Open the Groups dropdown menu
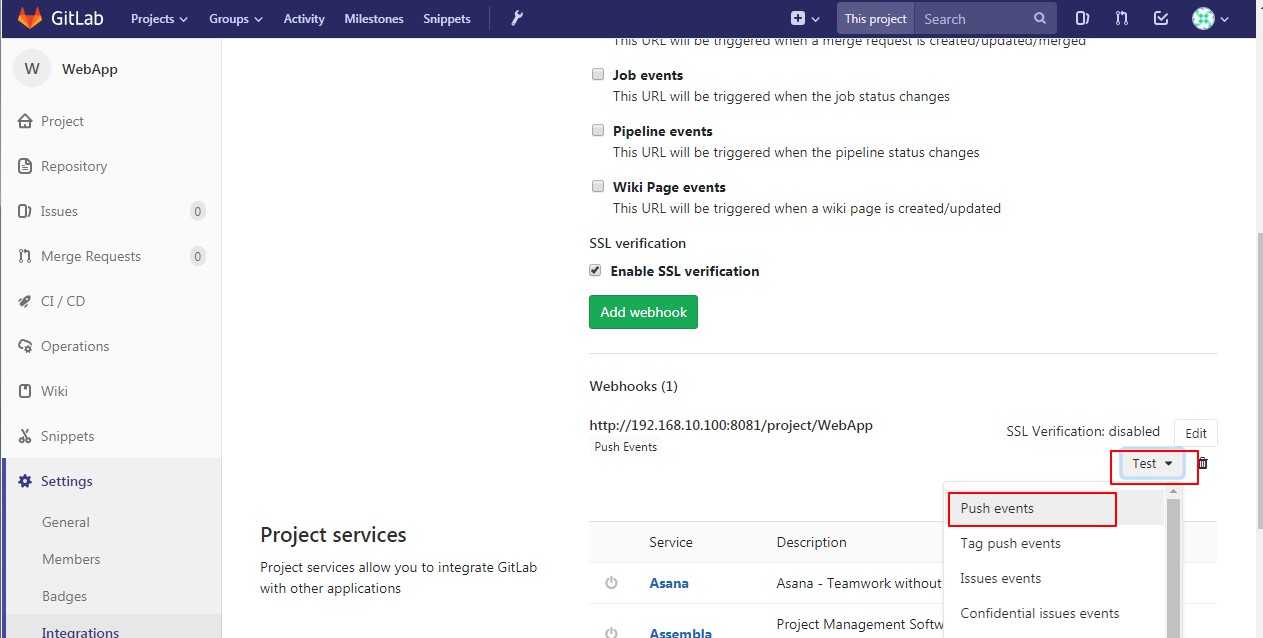The width and height of the screenshot is (1263, 638). 235,19
